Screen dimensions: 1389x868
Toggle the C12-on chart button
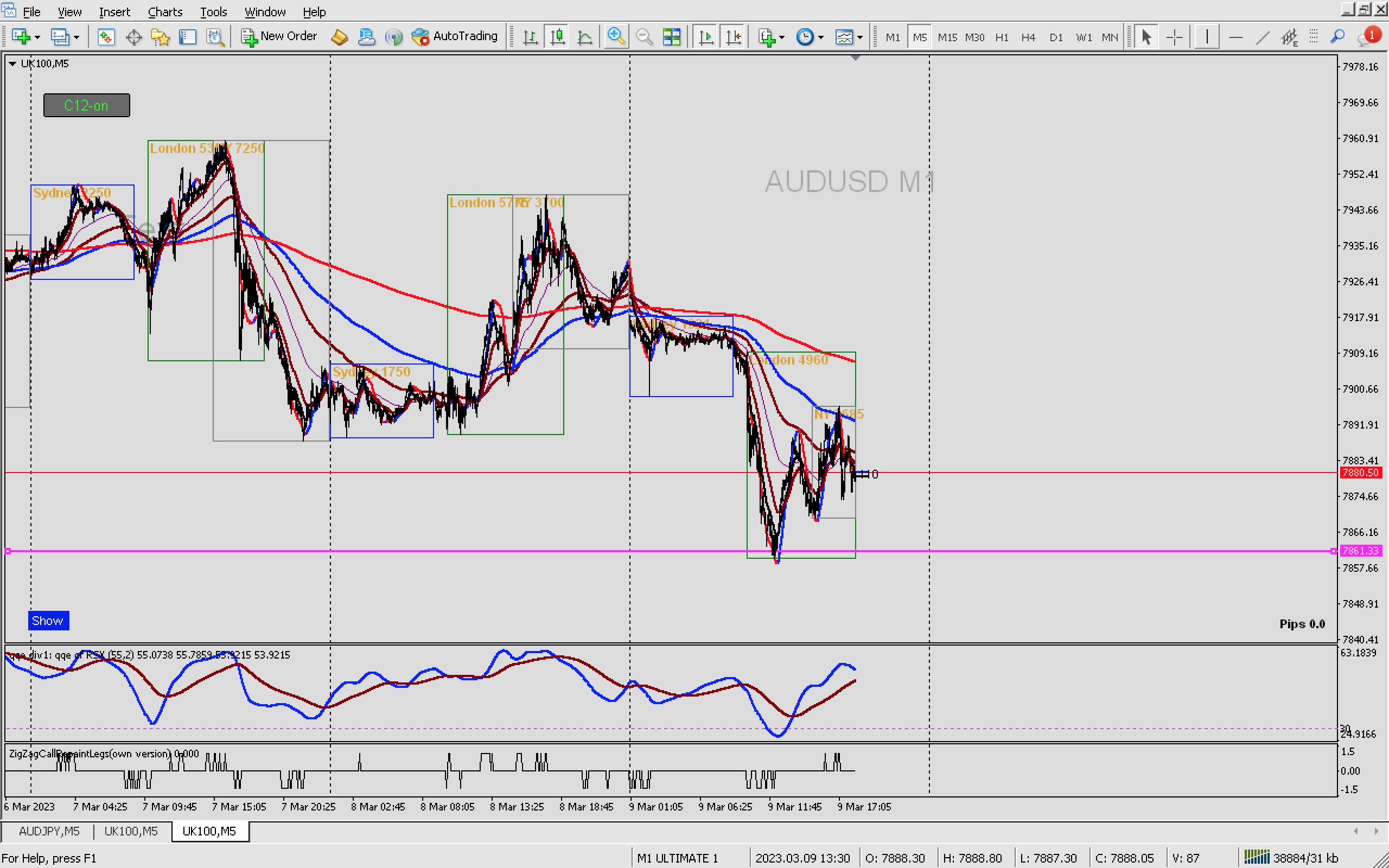pos(87,106)
